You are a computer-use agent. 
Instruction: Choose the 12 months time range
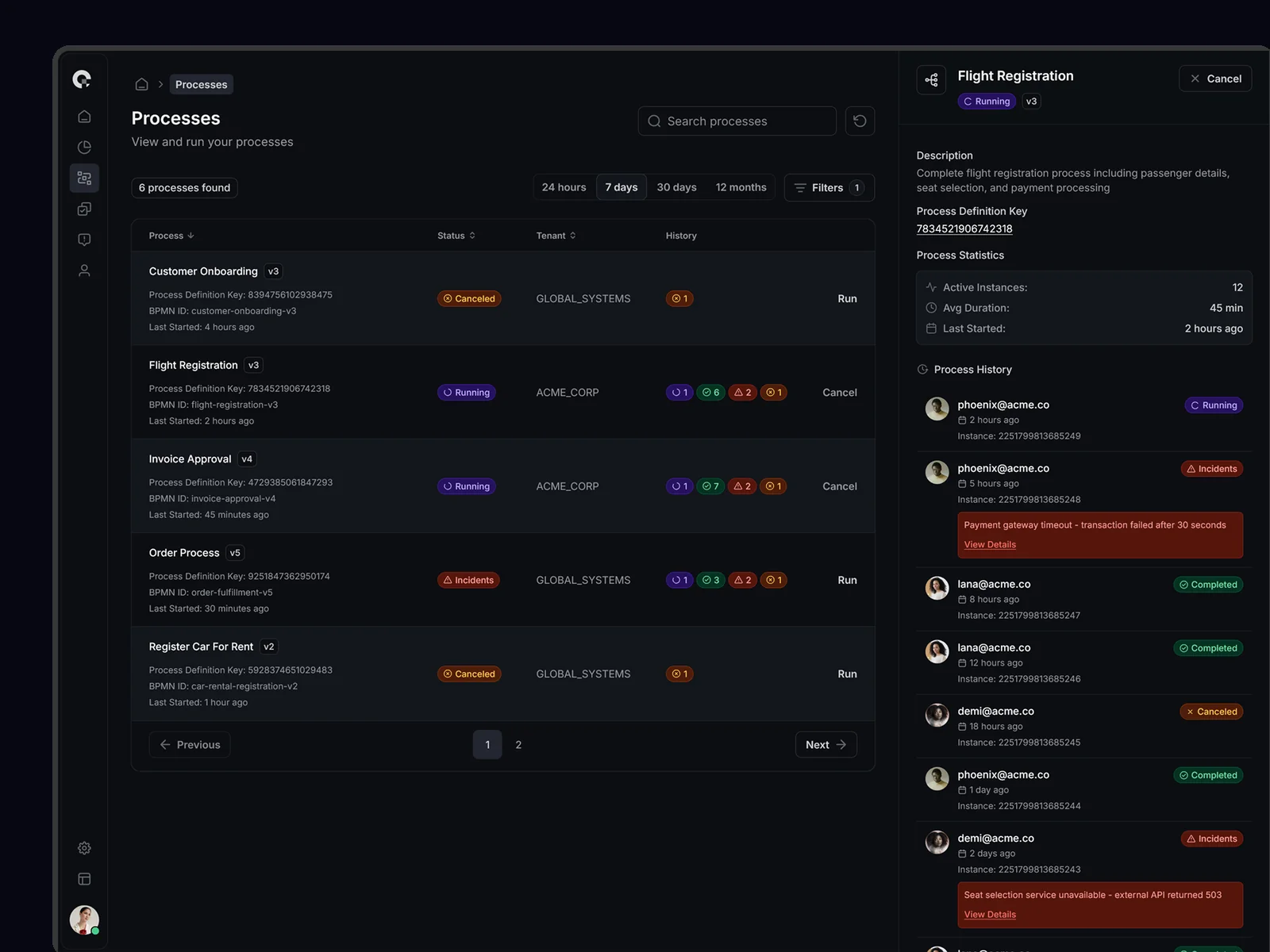pyautogui.click(x=741, y=187)
